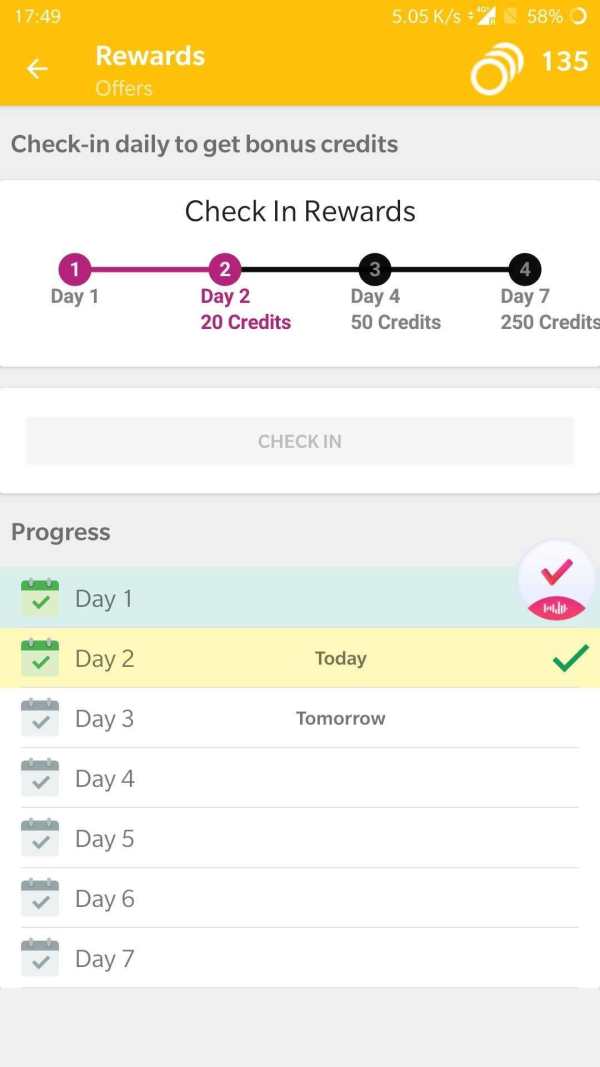Click the Day 5 grey calendar icon

[x=39, y=838]
